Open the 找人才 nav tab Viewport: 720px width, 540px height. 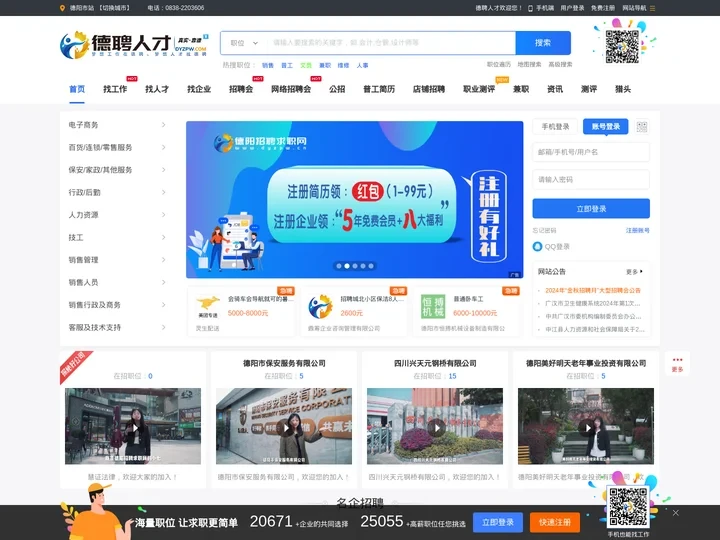coord(157,89)
